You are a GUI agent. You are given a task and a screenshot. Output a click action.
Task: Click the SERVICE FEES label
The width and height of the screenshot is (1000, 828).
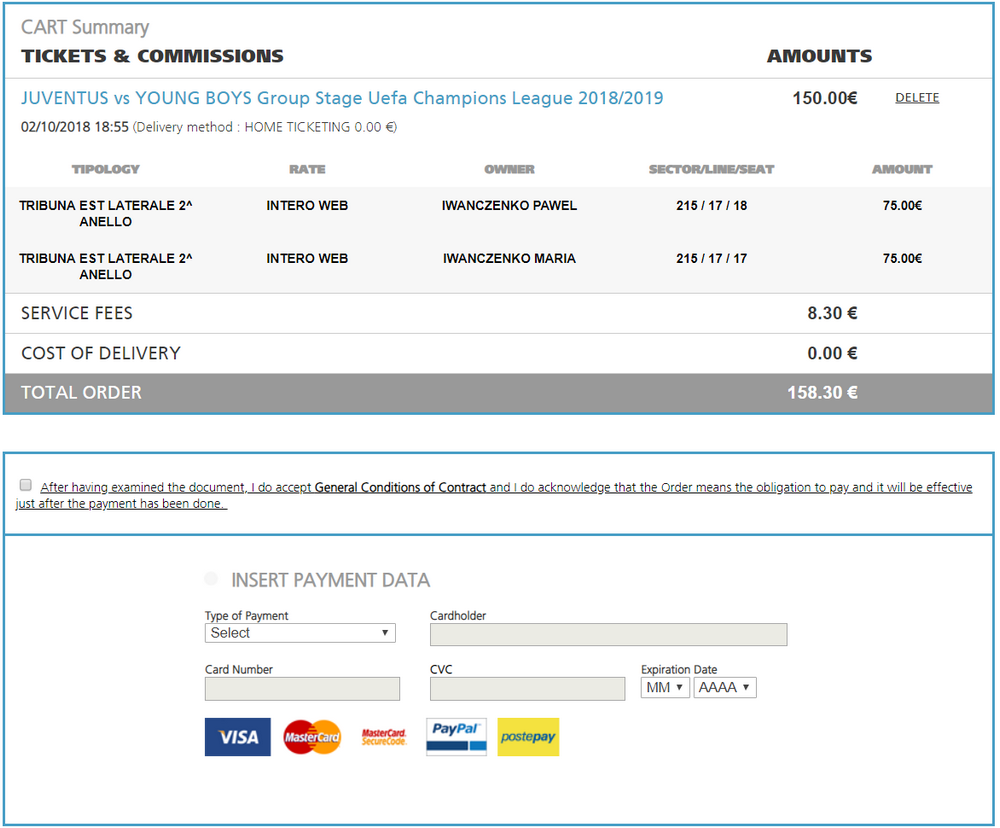coord(77,313)
